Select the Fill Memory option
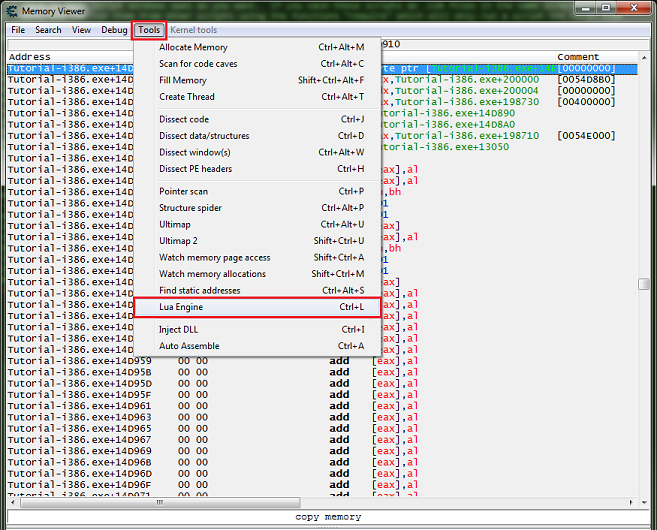657x530 pixels. (183, 80)
